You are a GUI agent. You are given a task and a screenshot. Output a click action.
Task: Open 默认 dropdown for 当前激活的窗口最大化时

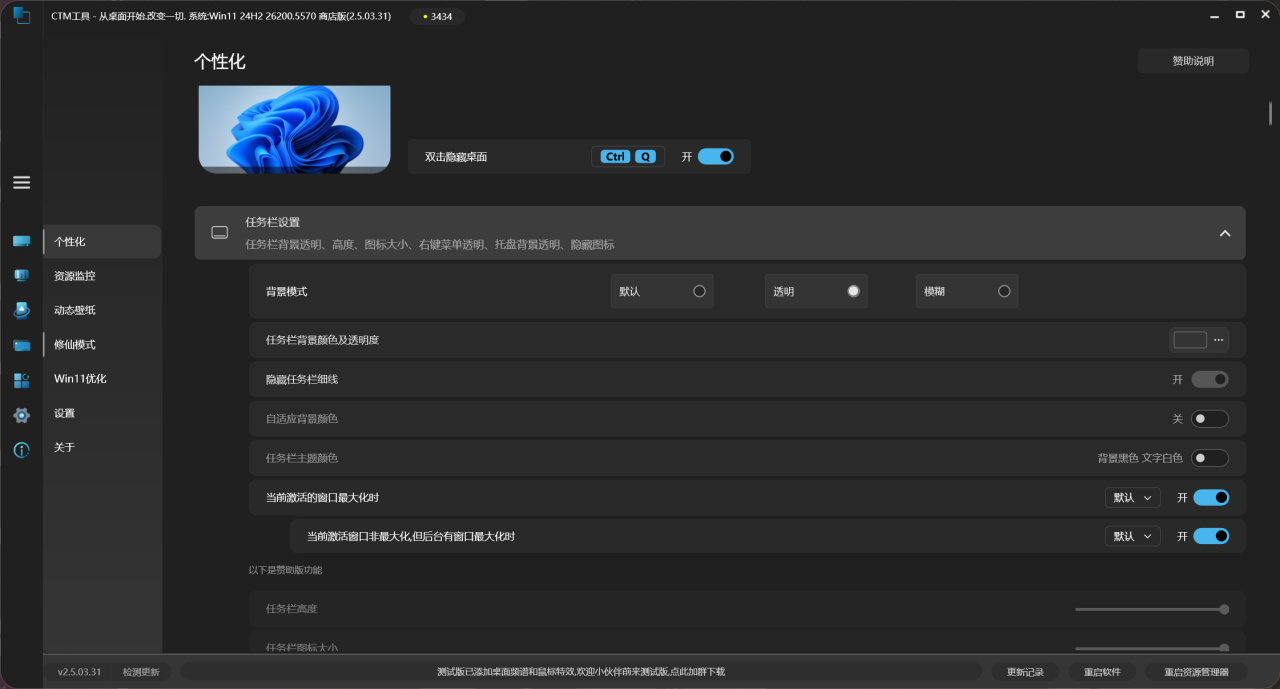point(1133,497)
